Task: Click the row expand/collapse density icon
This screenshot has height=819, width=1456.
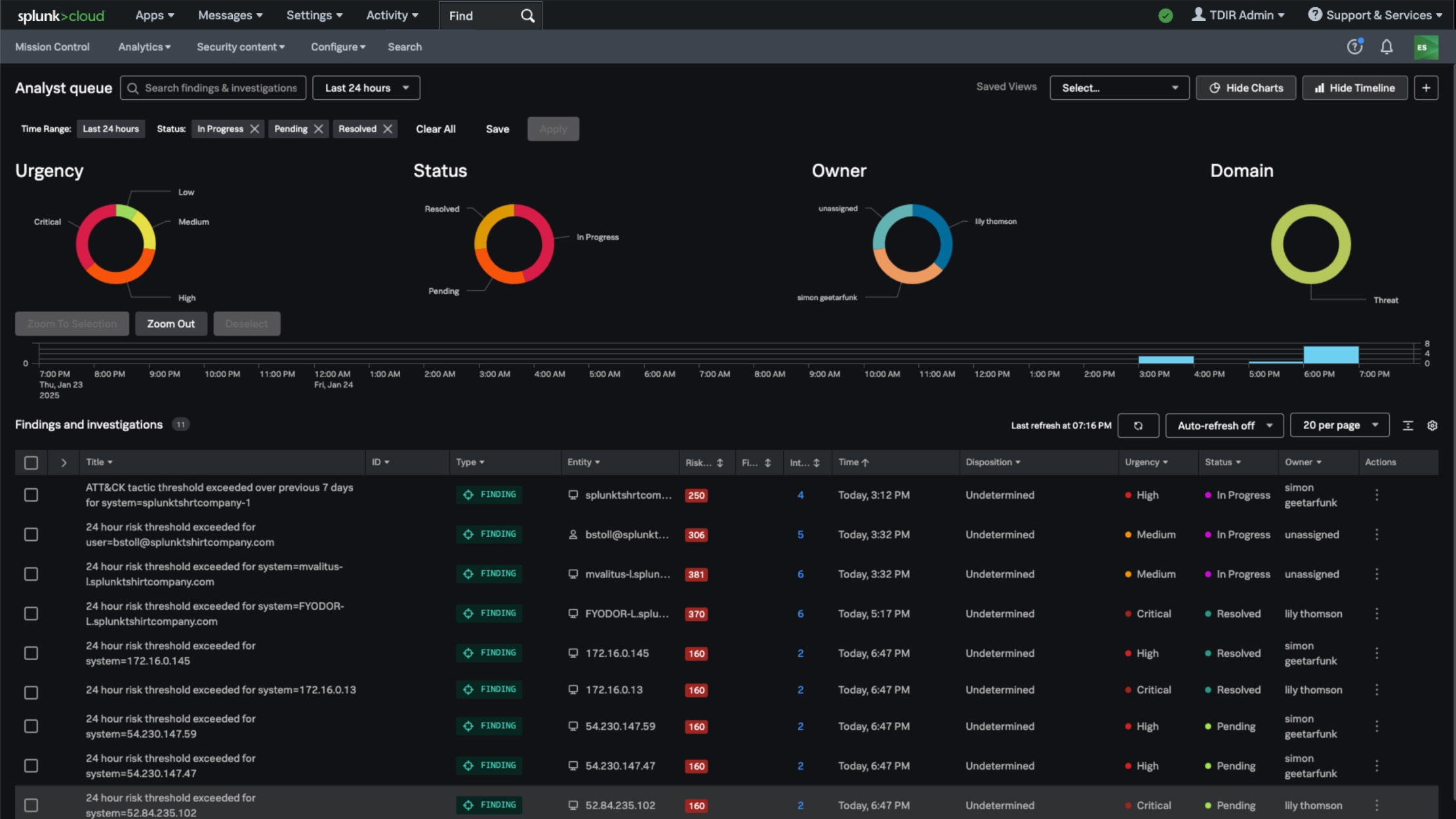Action: point(1407,425)
